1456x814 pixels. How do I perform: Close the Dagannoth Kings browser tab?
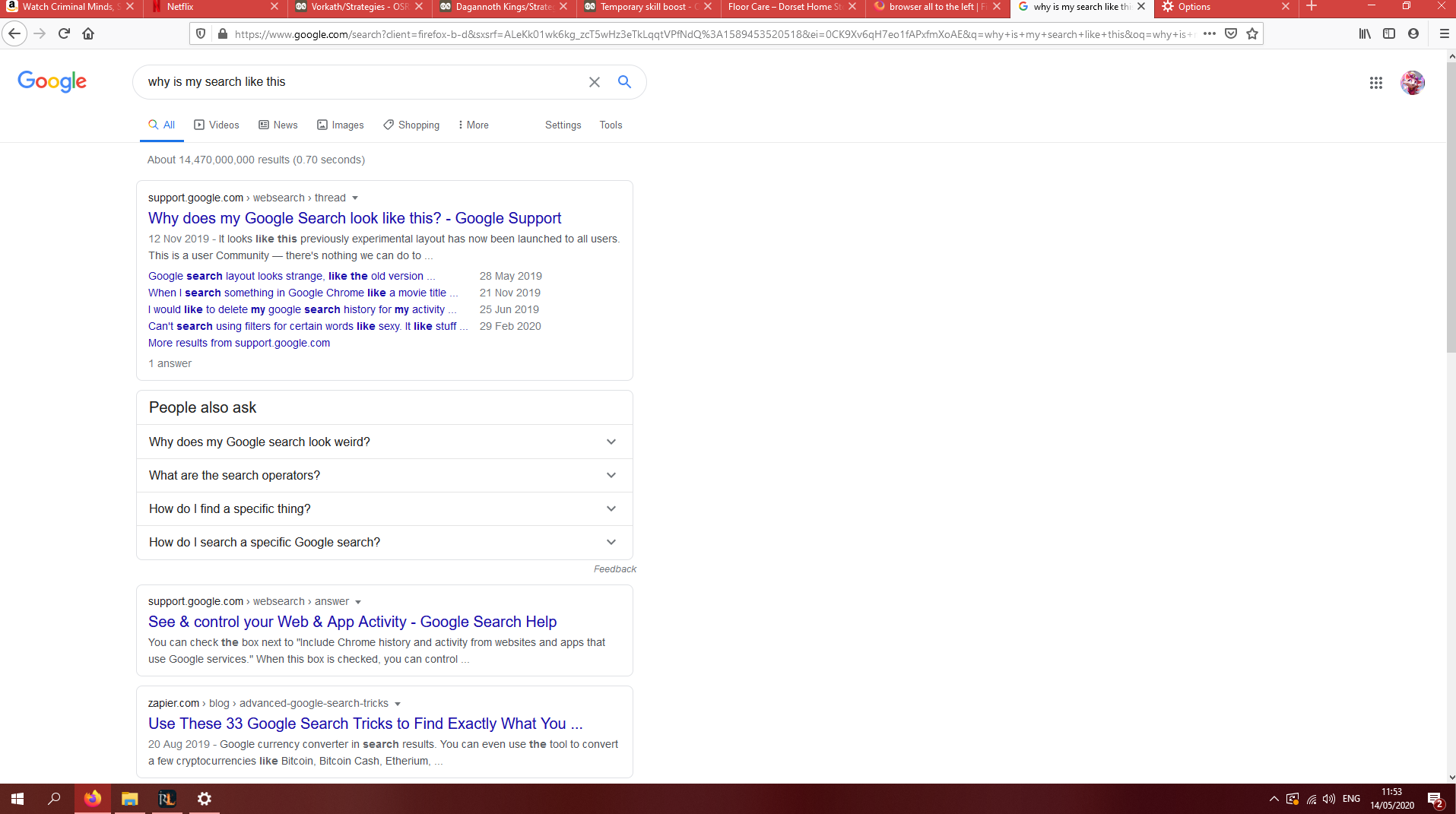[563, 7]
